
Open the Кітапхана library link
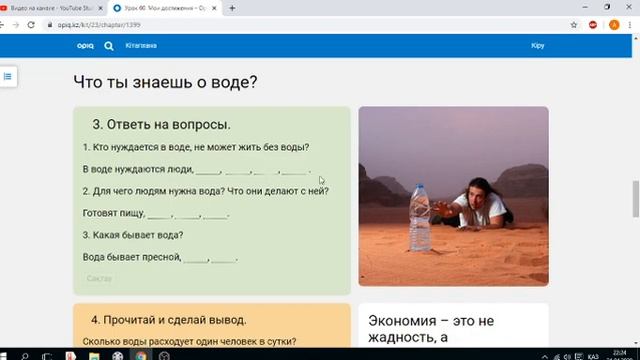click(x=141, y=46)
